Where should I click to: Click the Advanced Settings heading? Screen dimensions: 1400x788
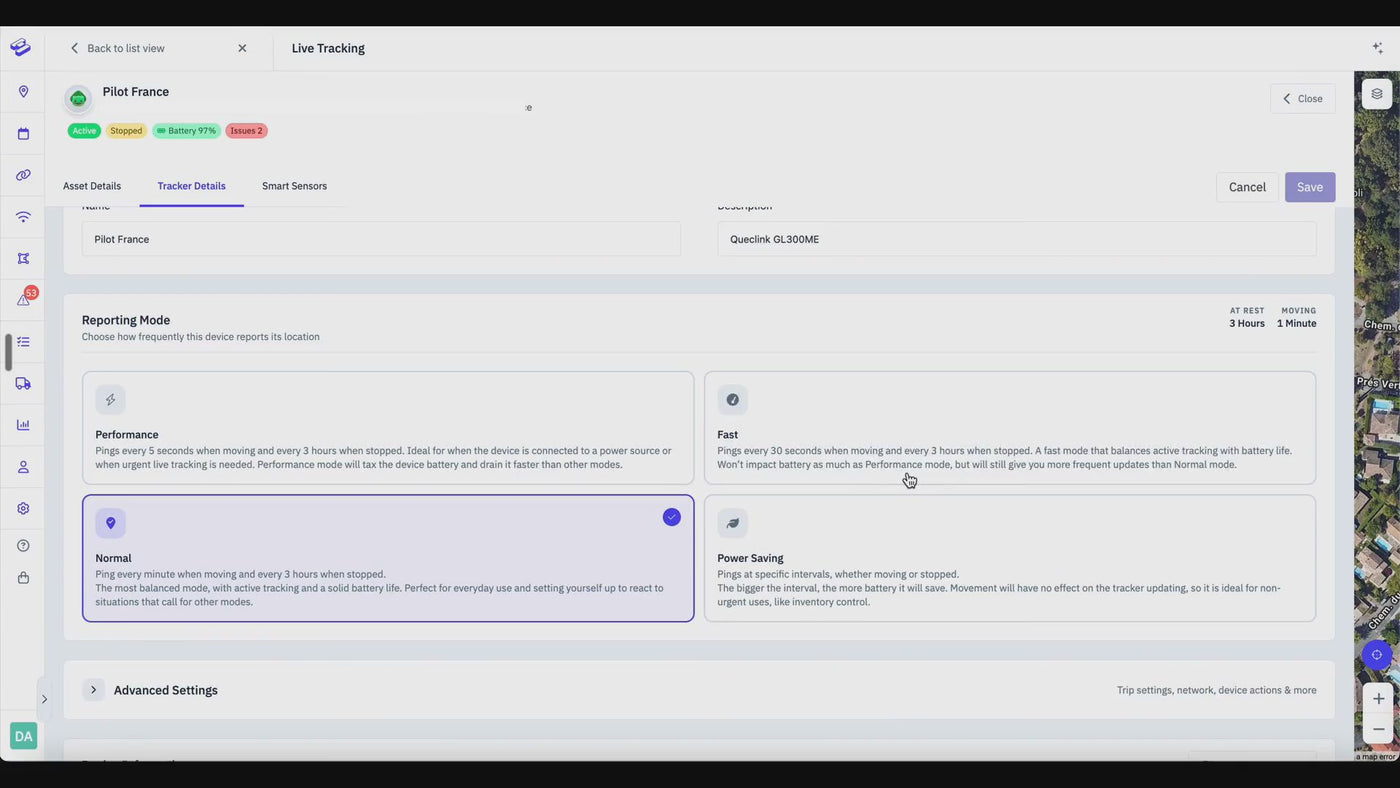(x=166, y=690)
